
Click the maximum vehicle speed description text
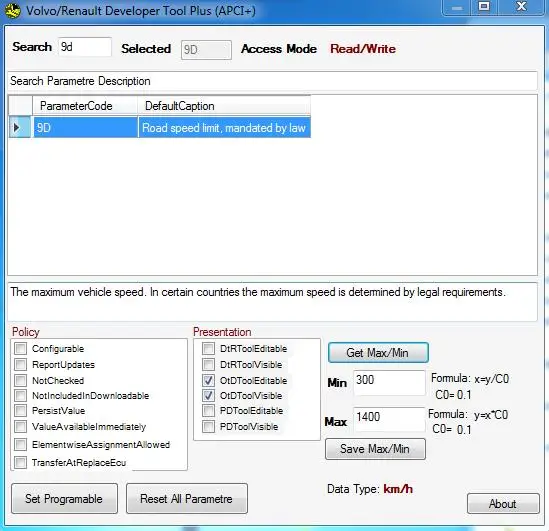(258, 292)
